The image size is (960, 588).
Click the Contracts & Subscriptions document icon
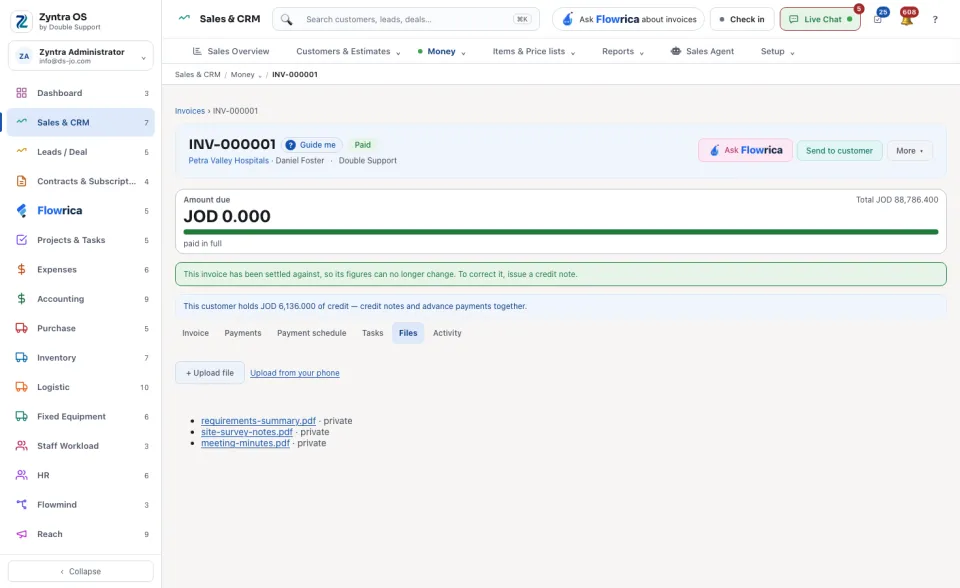(x=21, y=181)
